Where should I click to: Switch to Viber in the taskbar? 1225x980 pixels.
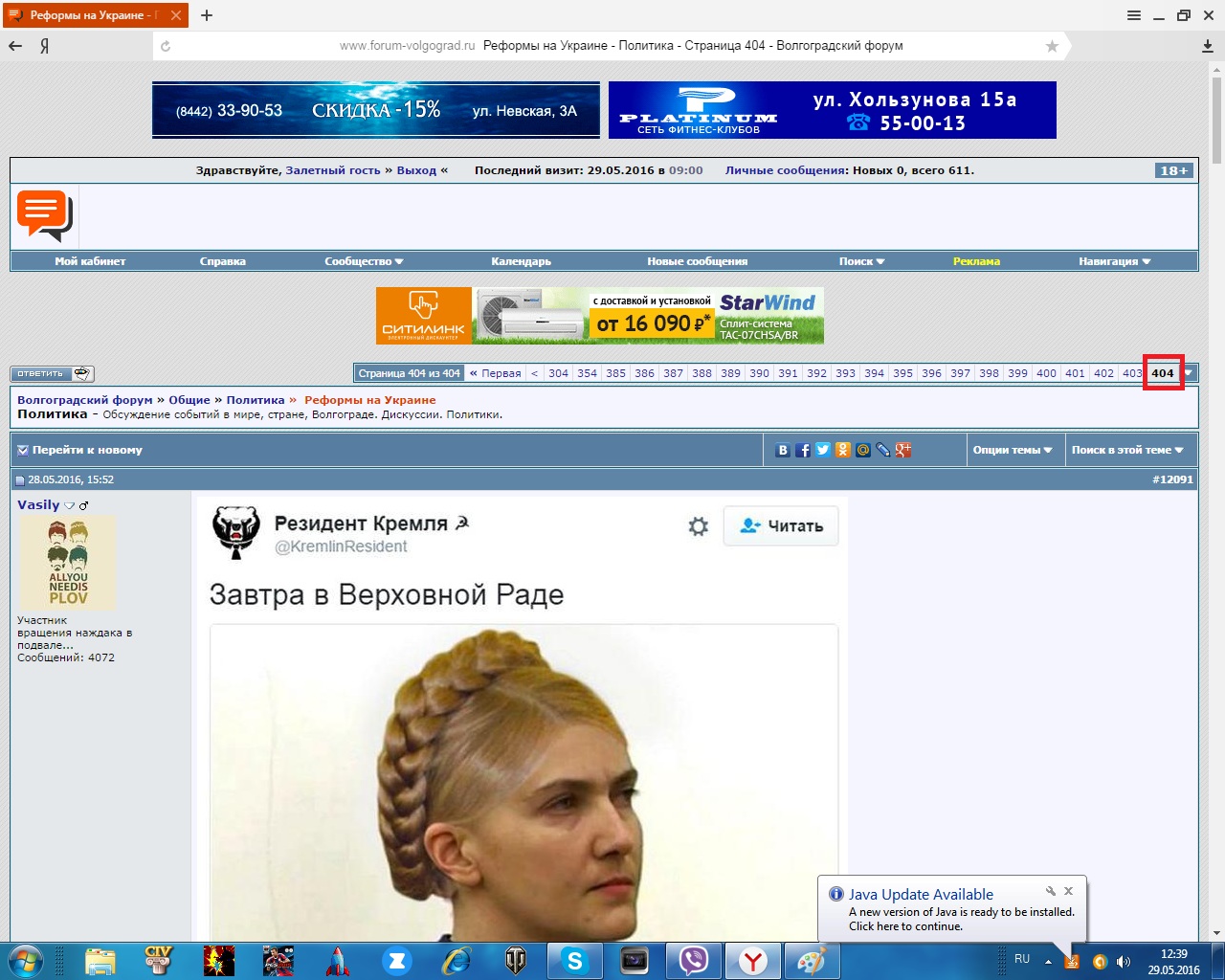694,961
